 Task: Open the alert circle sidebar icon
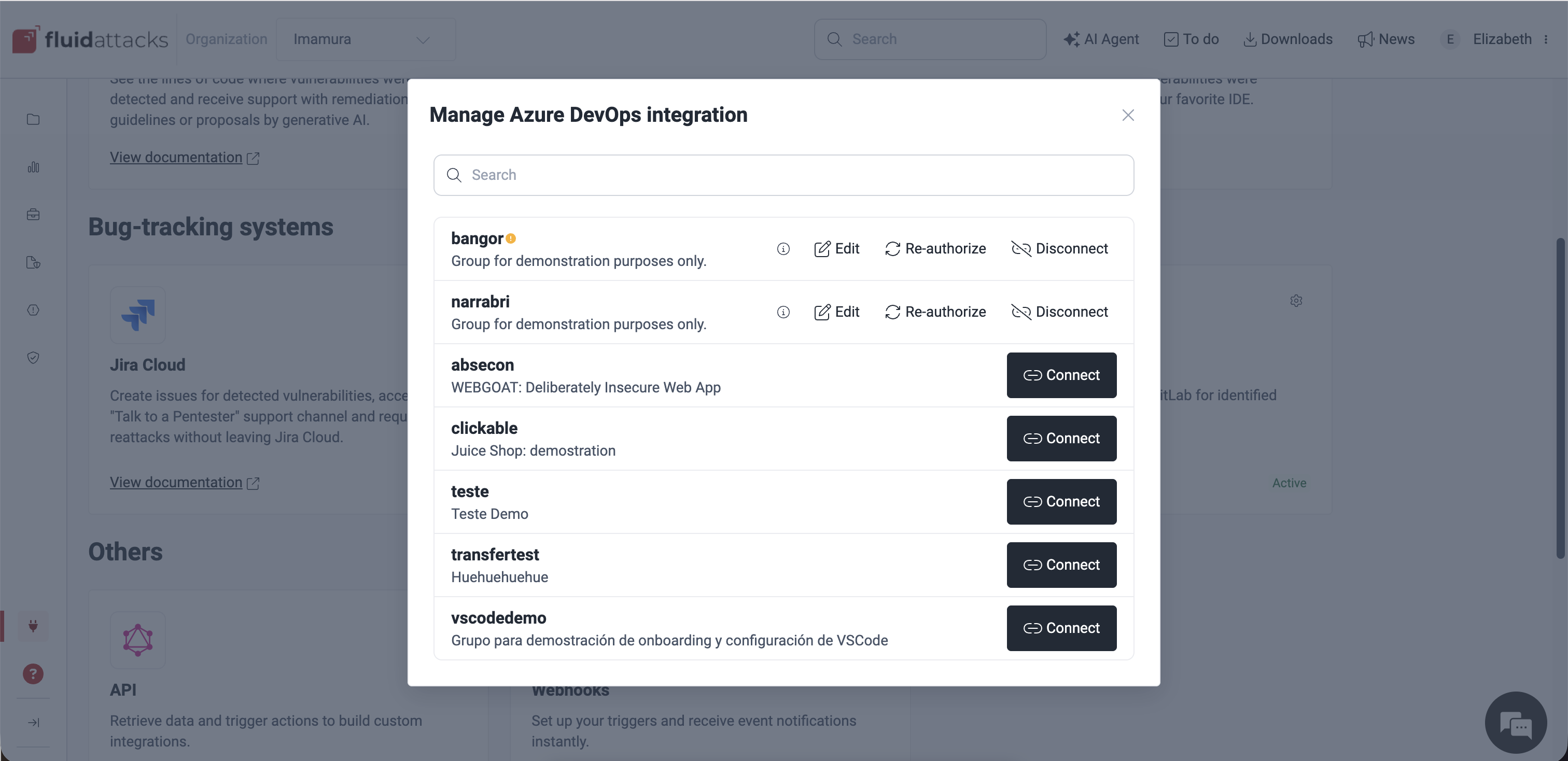34,310
